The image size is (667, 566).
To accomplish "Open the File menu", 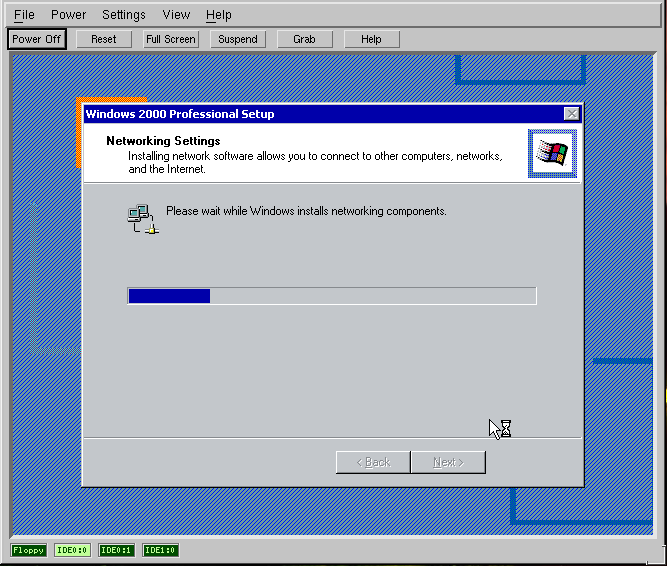I will [24, 15].
